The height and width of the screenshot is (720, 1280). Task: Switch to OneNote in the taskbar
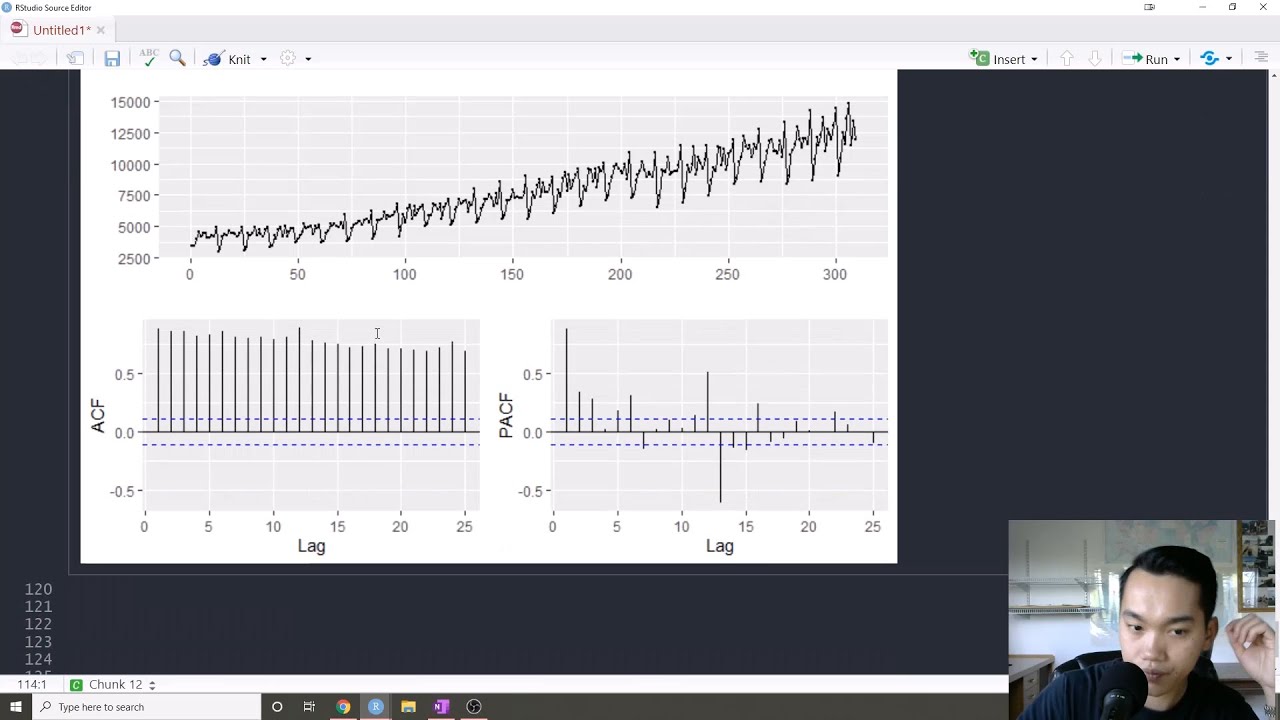click(441, 707)
